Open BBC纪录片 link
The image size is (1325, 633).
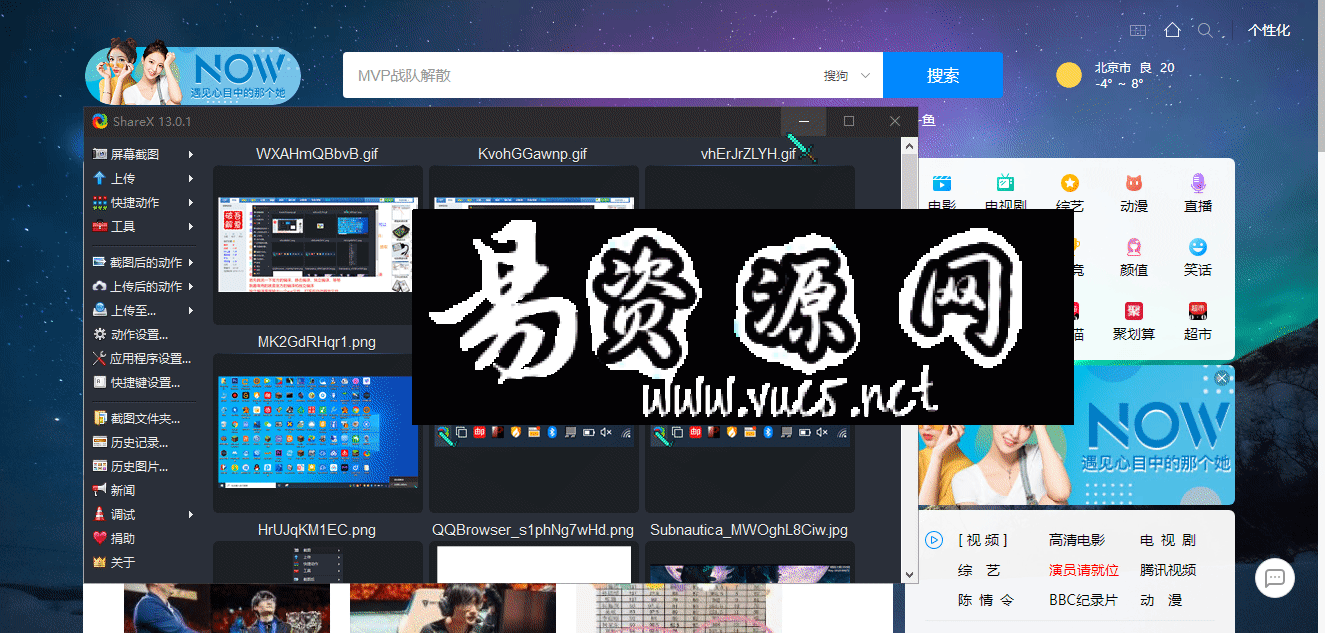click(x=1083, y=600)
